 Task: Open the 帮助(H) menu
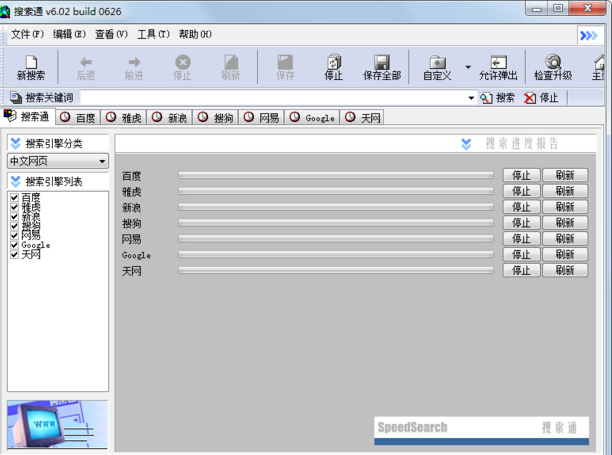(x=195, y=34)
